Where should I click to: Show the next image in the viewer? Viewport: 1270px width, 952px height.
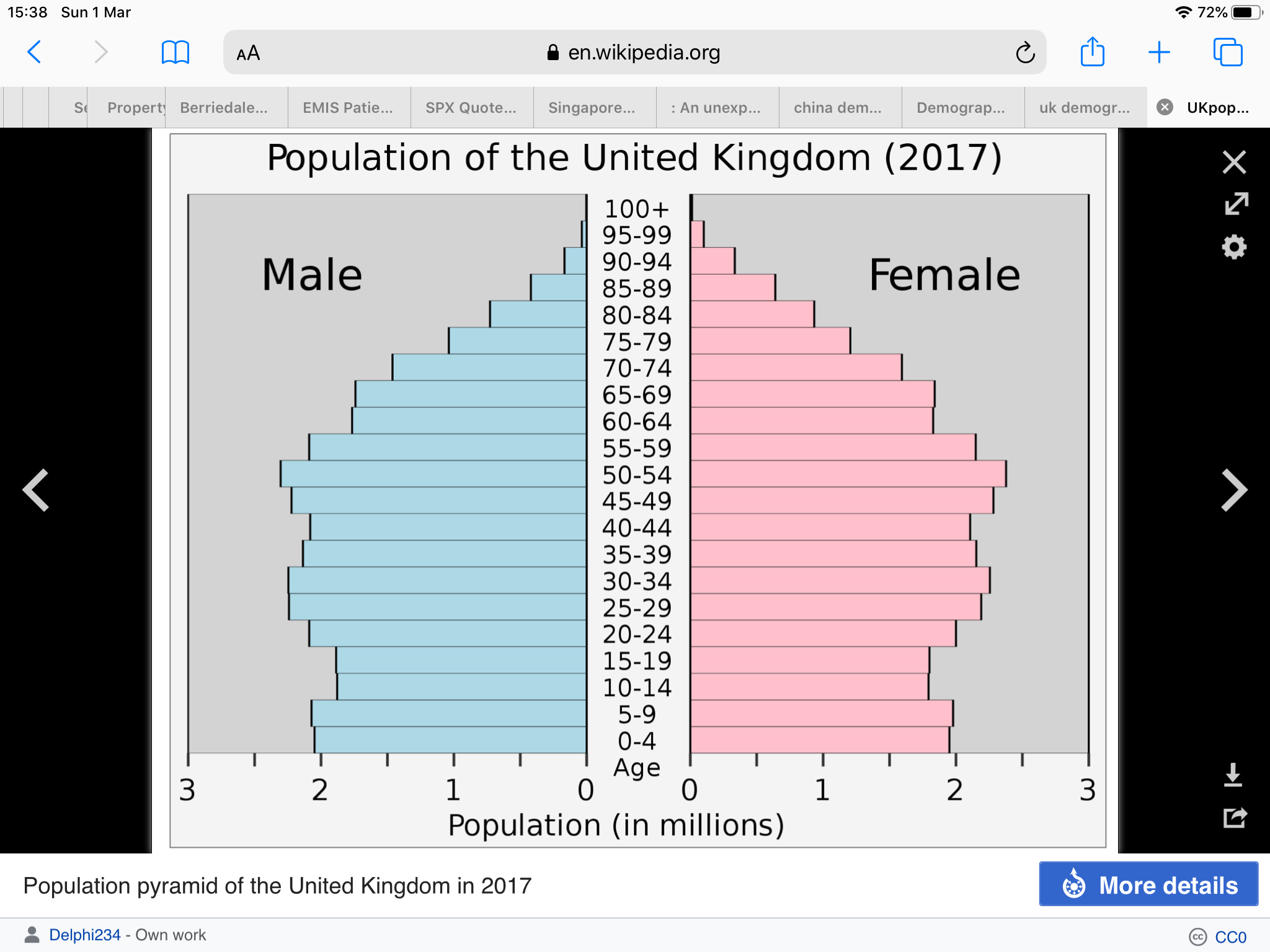pyautogui.click(x=1233, y=490)
